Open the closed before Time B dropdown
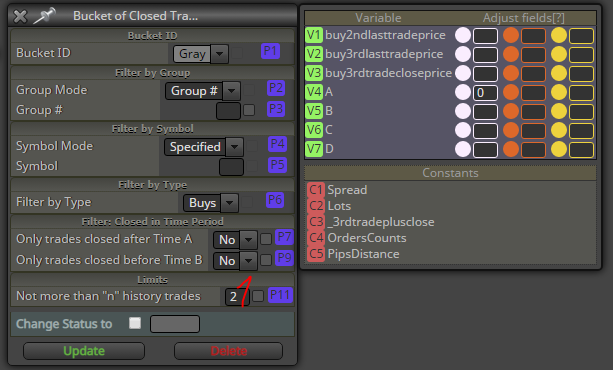The width and height of the screenshot is (613, 370). 235,260
